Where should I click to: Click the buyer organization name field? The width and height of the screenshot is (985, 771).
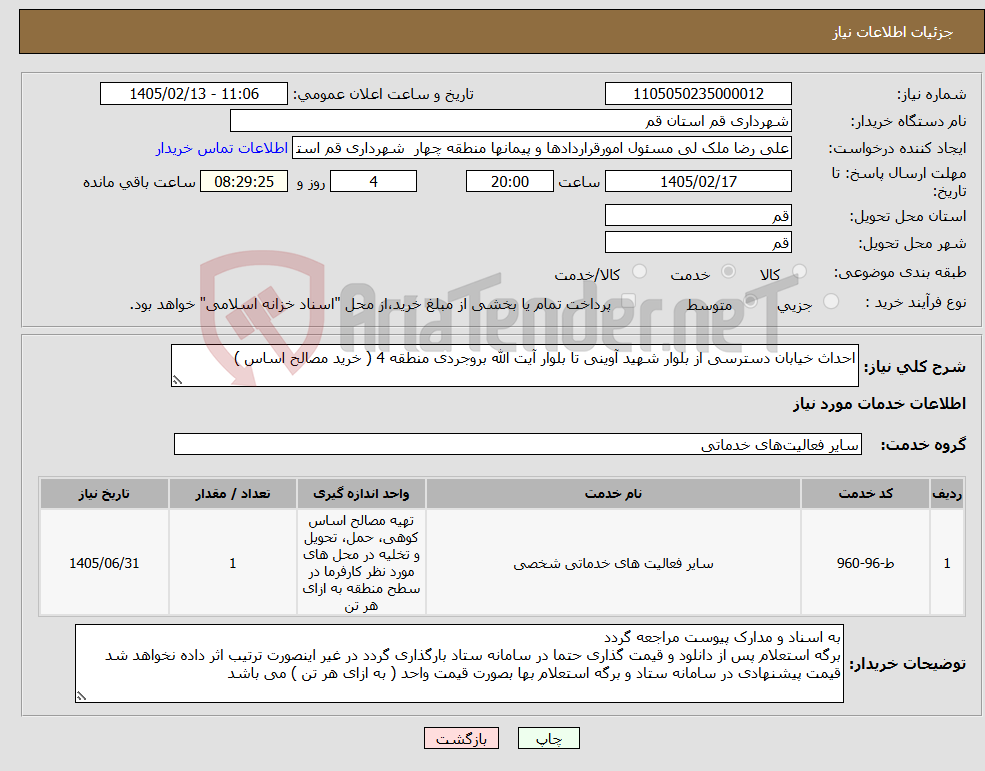tap(510, 121)
